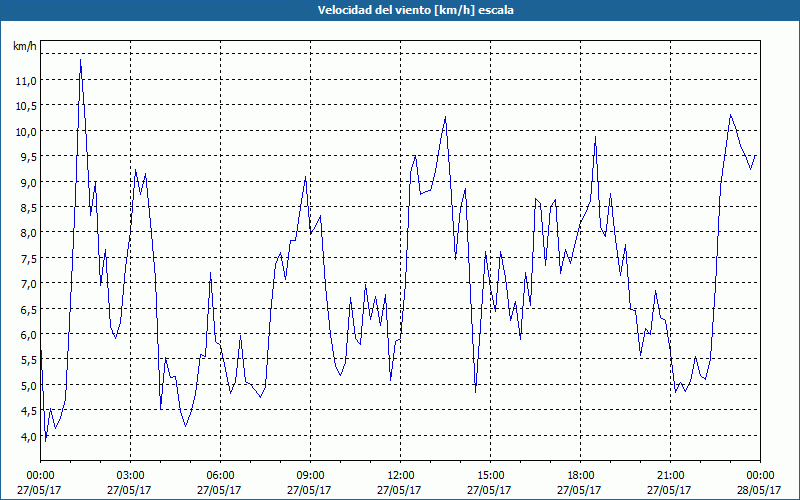The width and height of the screenshot is (800, 500).
Task: Click the "27/05/17" date under 03:00
Action: (x=129, y=490)
